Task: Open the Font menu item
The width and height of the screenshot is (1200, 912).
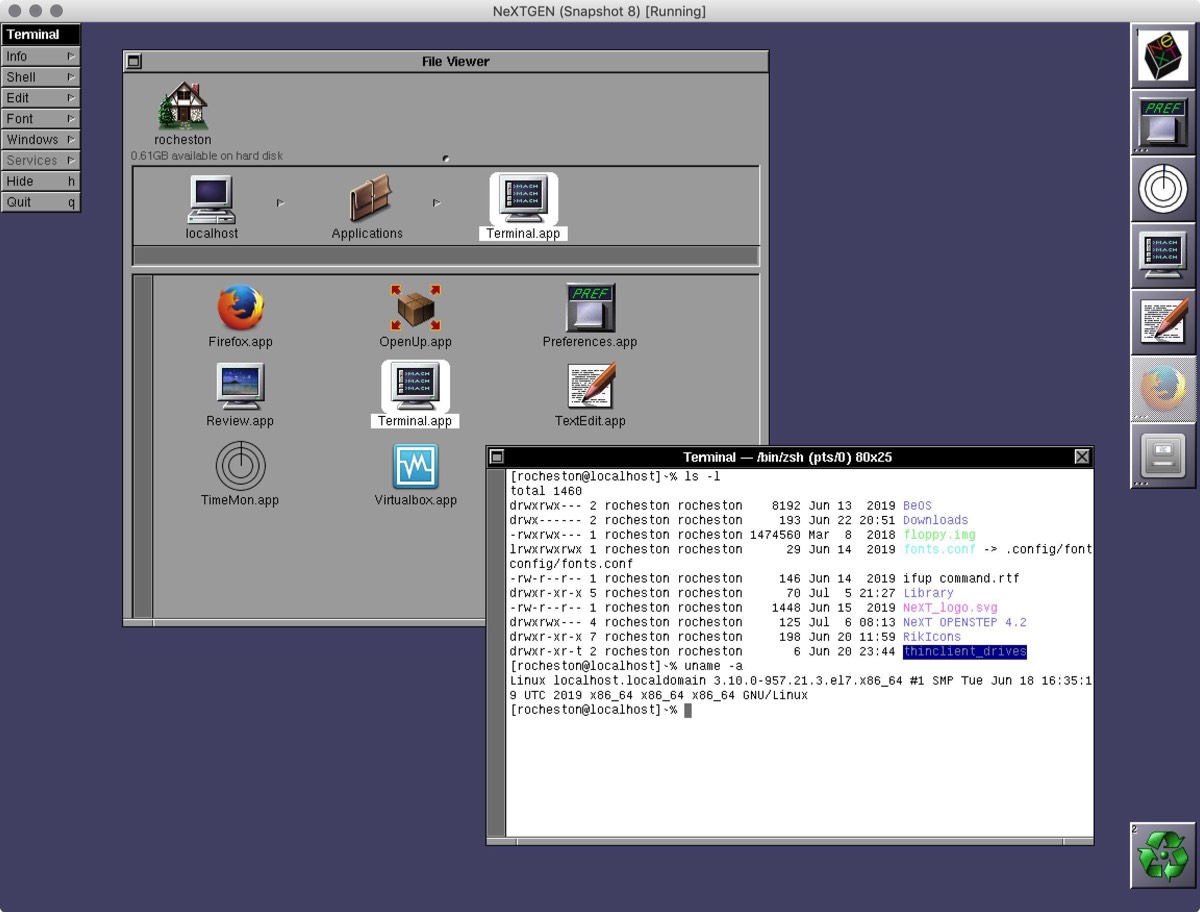Action: tap(40, 119)
